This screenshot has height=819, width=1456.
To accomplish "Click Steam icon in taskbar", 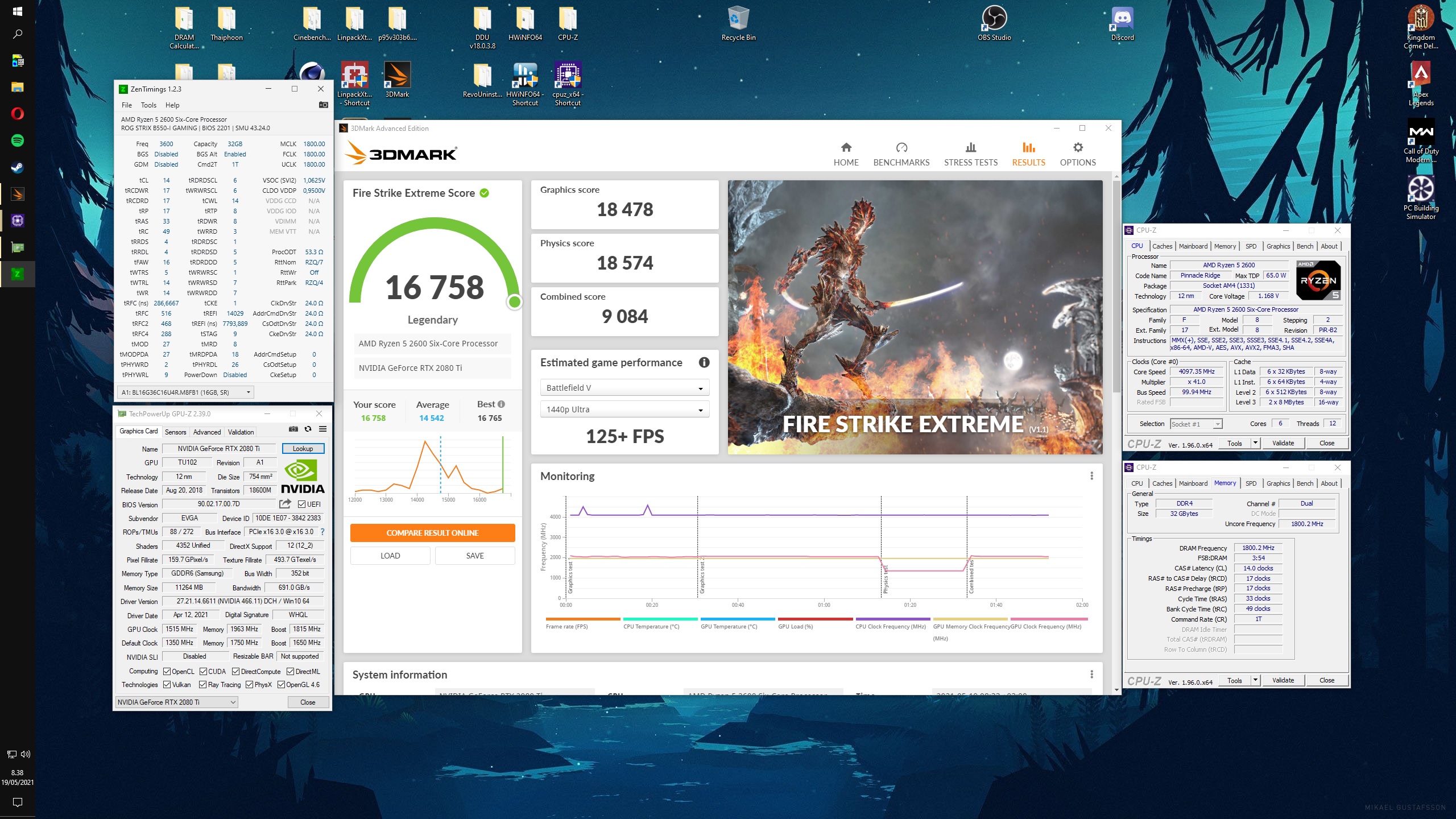I will pos(18,167).
